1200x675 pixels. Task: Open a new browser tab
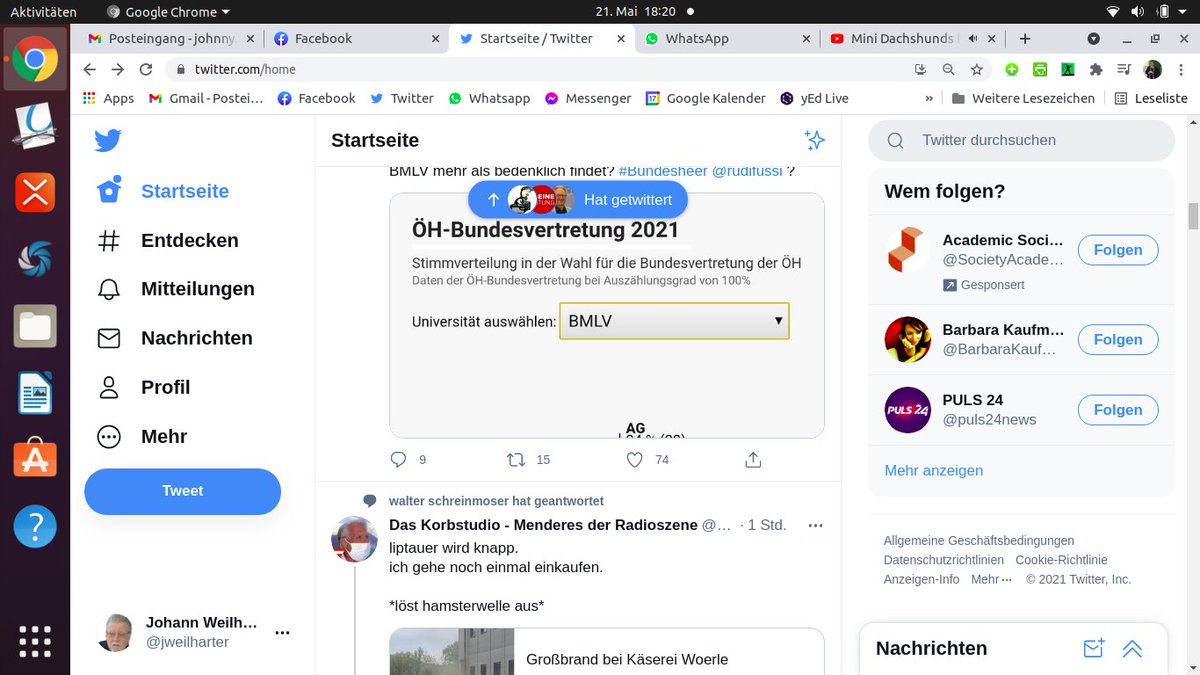[1025, 39]
